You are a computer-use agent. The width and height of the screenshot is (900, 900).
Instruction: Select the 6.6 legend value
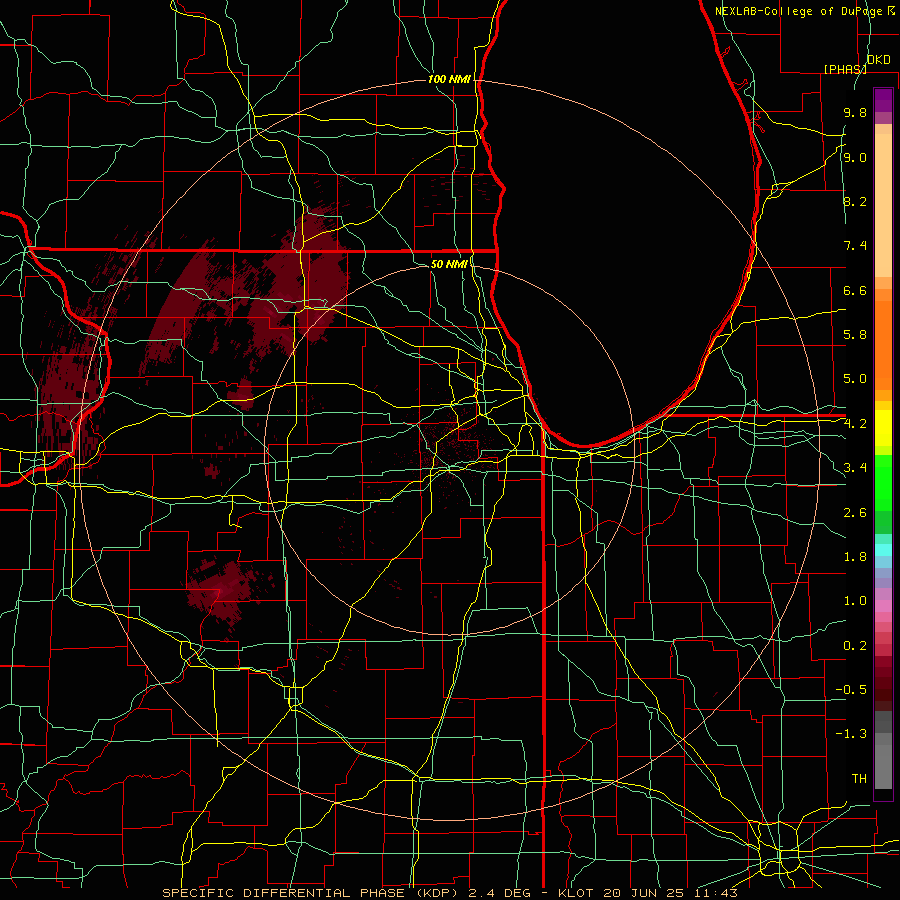tap(855, 290)
